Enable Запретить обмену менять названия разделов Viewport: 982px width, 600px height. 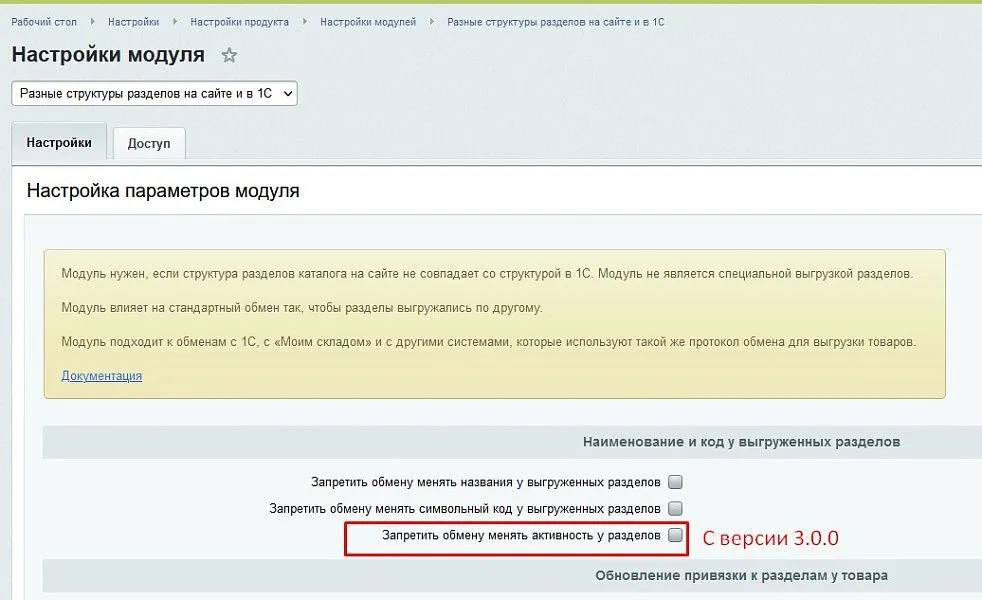(x=675, y=481)
